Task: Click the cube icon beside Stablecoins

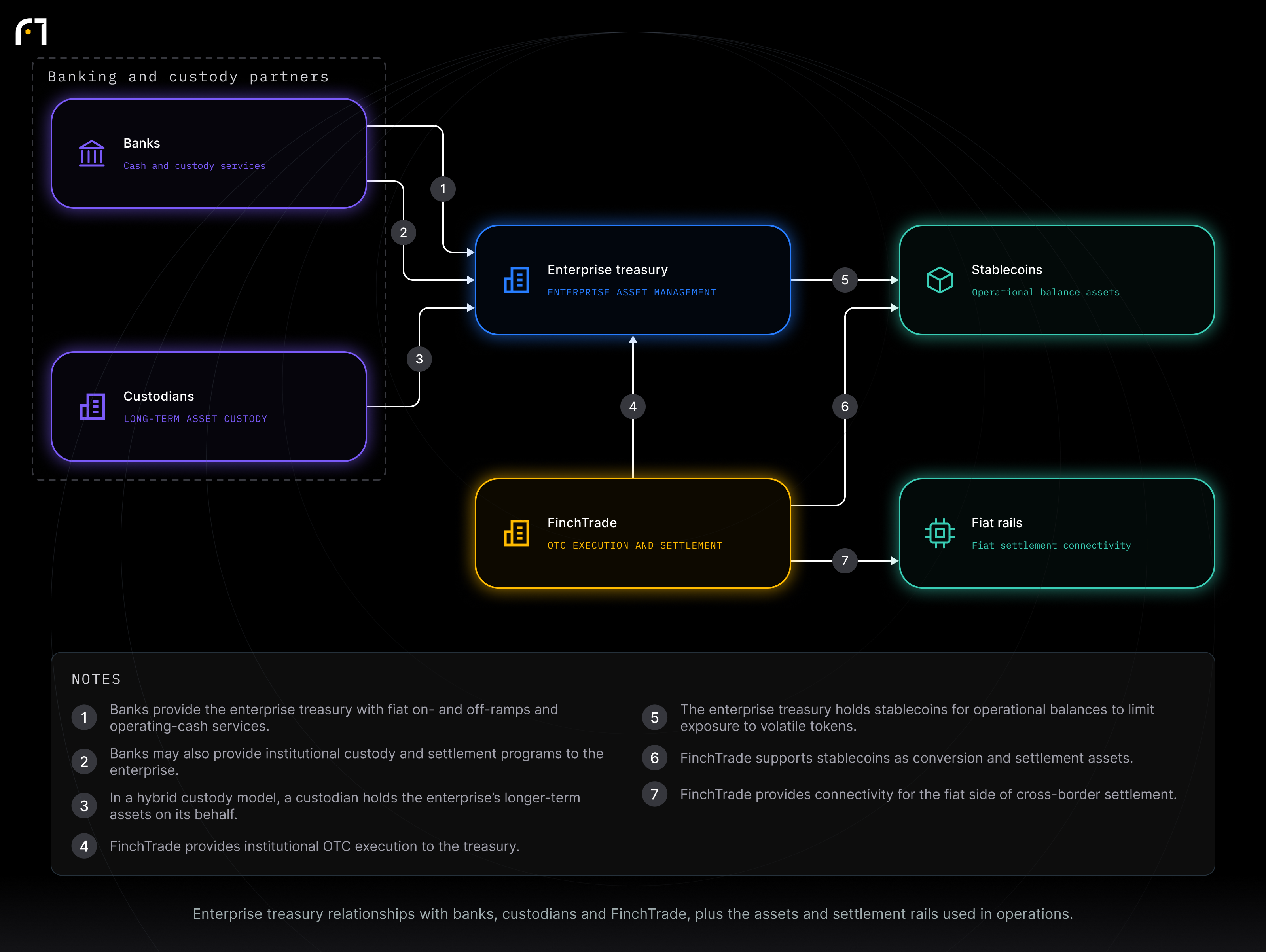Action: point(940,280)
